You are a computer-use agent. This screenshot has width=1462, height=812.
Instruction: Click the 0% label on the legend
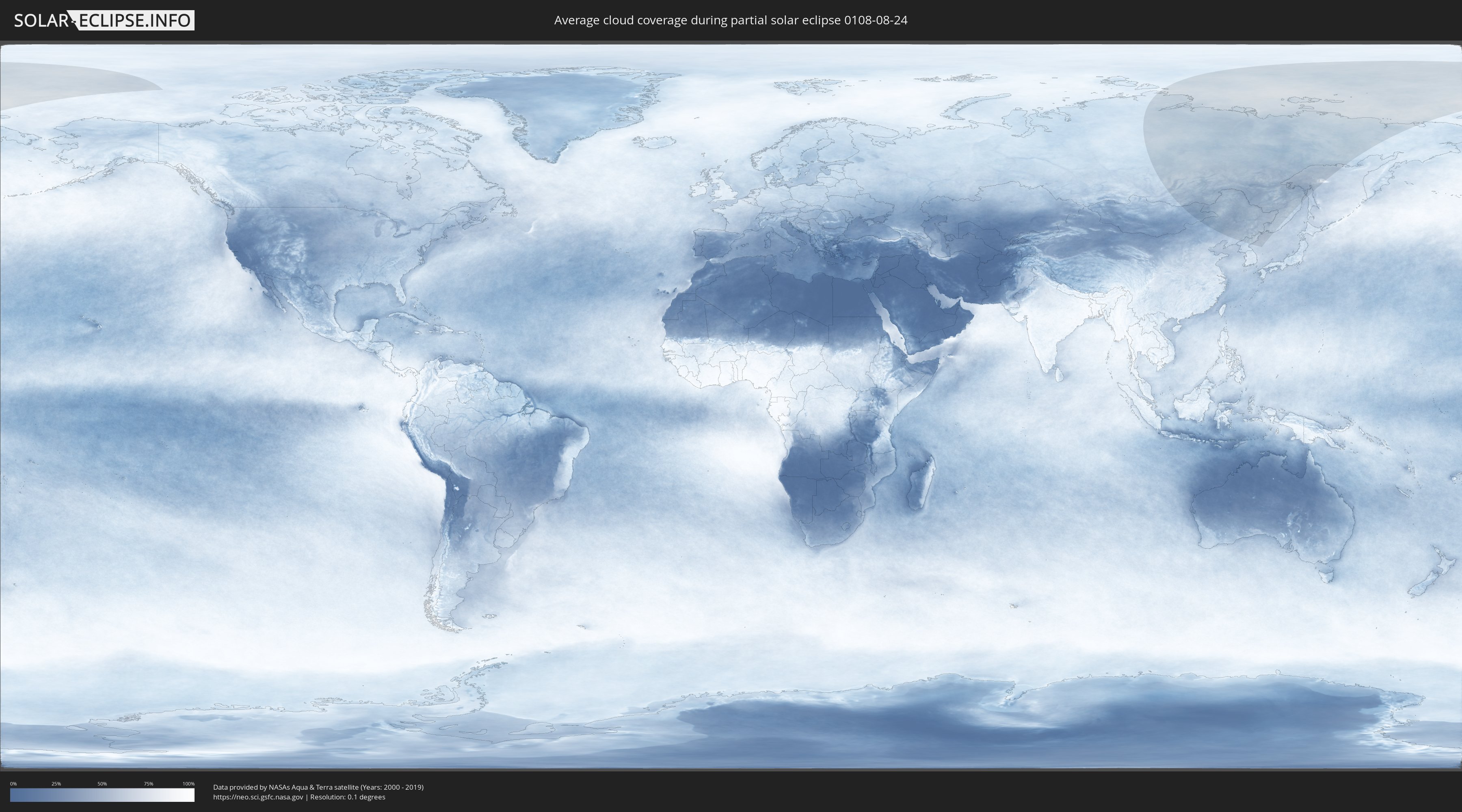[x=13, y=784]
